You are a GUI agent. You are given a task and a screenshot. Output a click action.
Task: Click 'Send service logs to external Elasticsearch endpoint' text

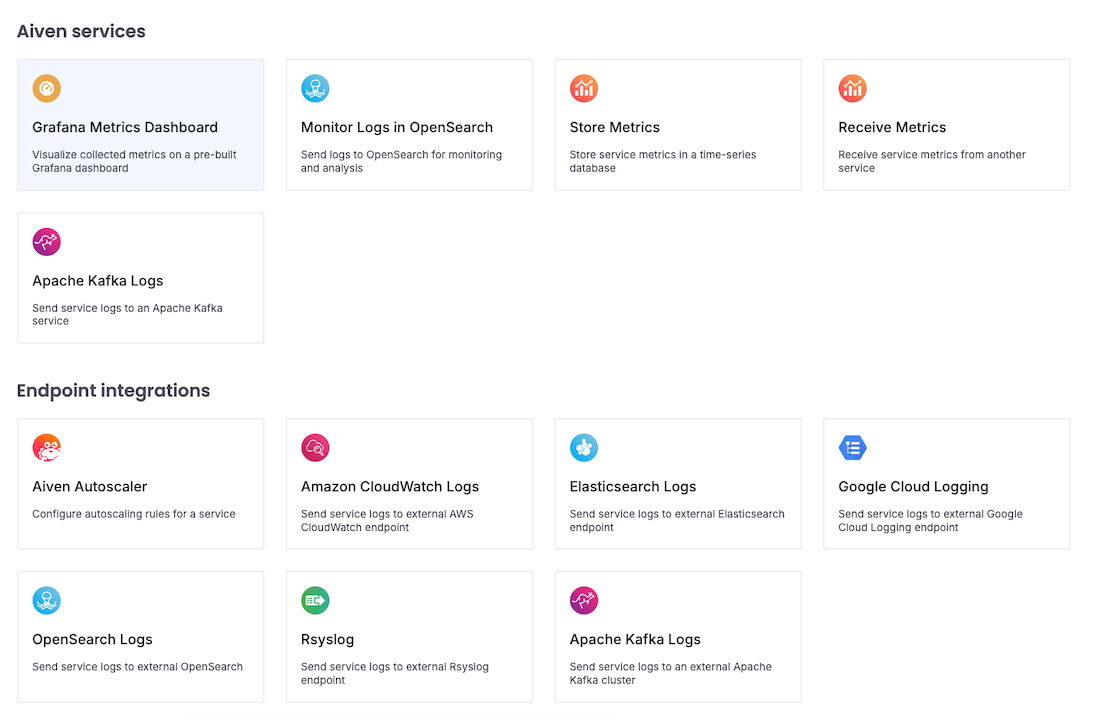tap(676, 520)
